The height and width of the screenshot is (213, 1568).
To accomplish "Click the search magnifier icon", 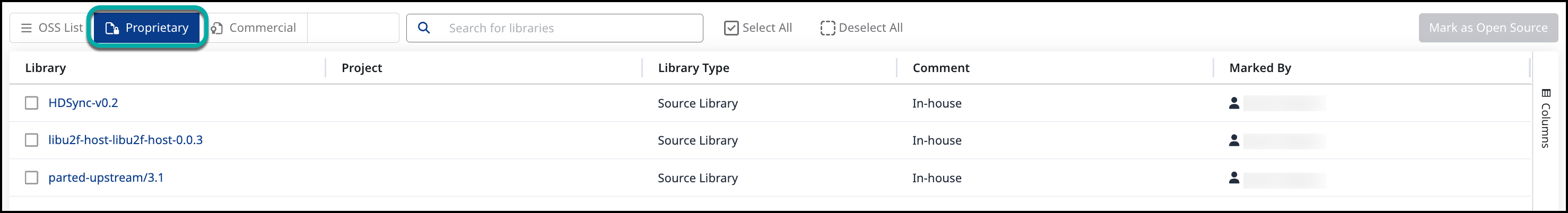I will (424, 28).
